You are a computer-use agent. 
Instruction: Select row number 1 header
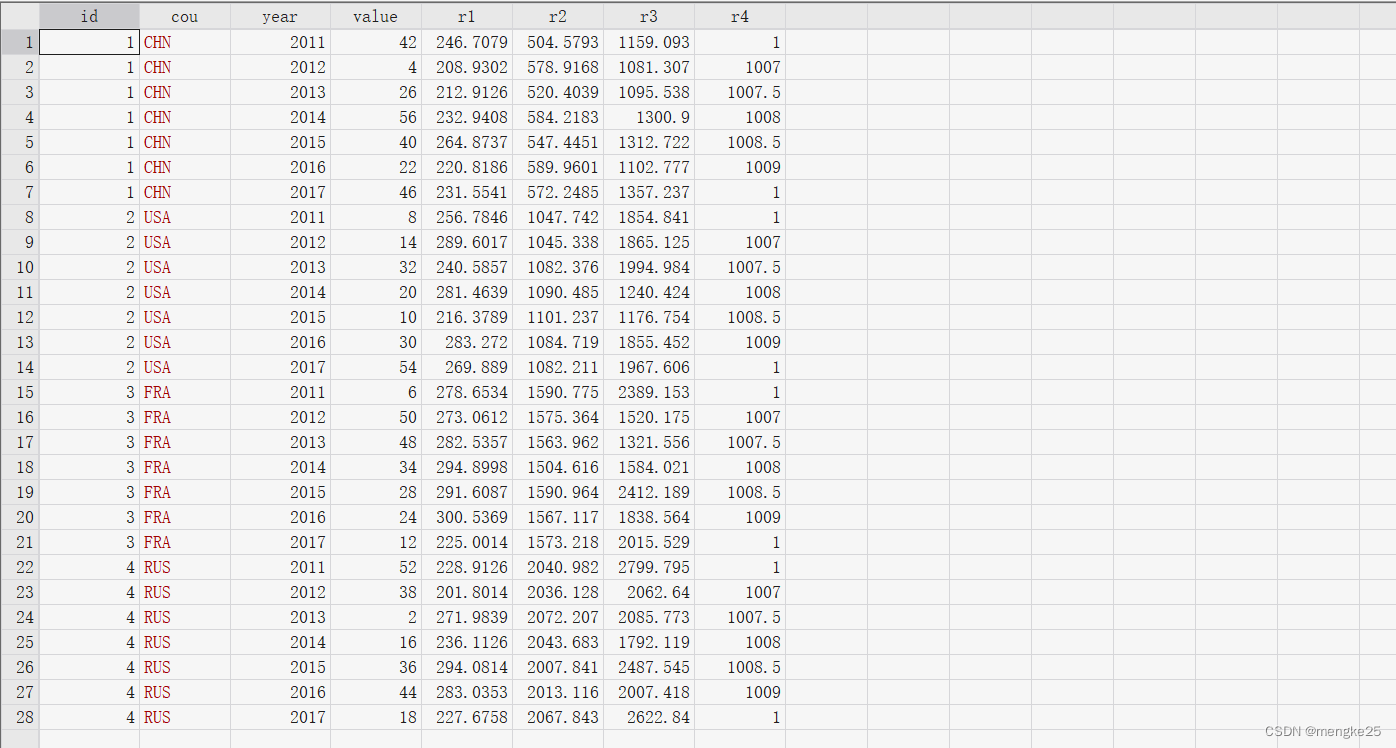point(19,42)
